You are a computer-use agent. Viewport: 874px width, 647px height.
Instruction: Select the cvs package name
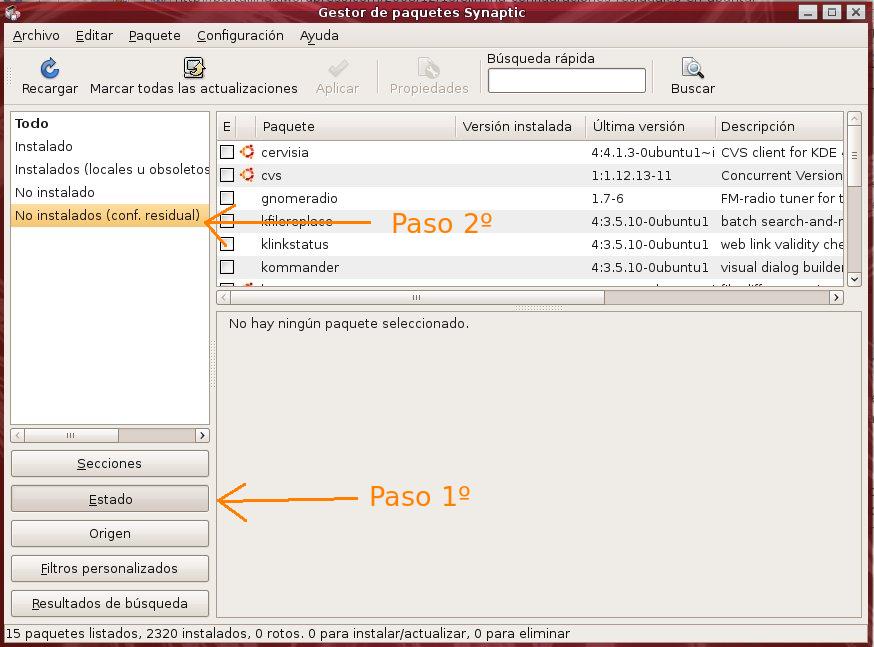pyautogui.click(x=271, y=176)
